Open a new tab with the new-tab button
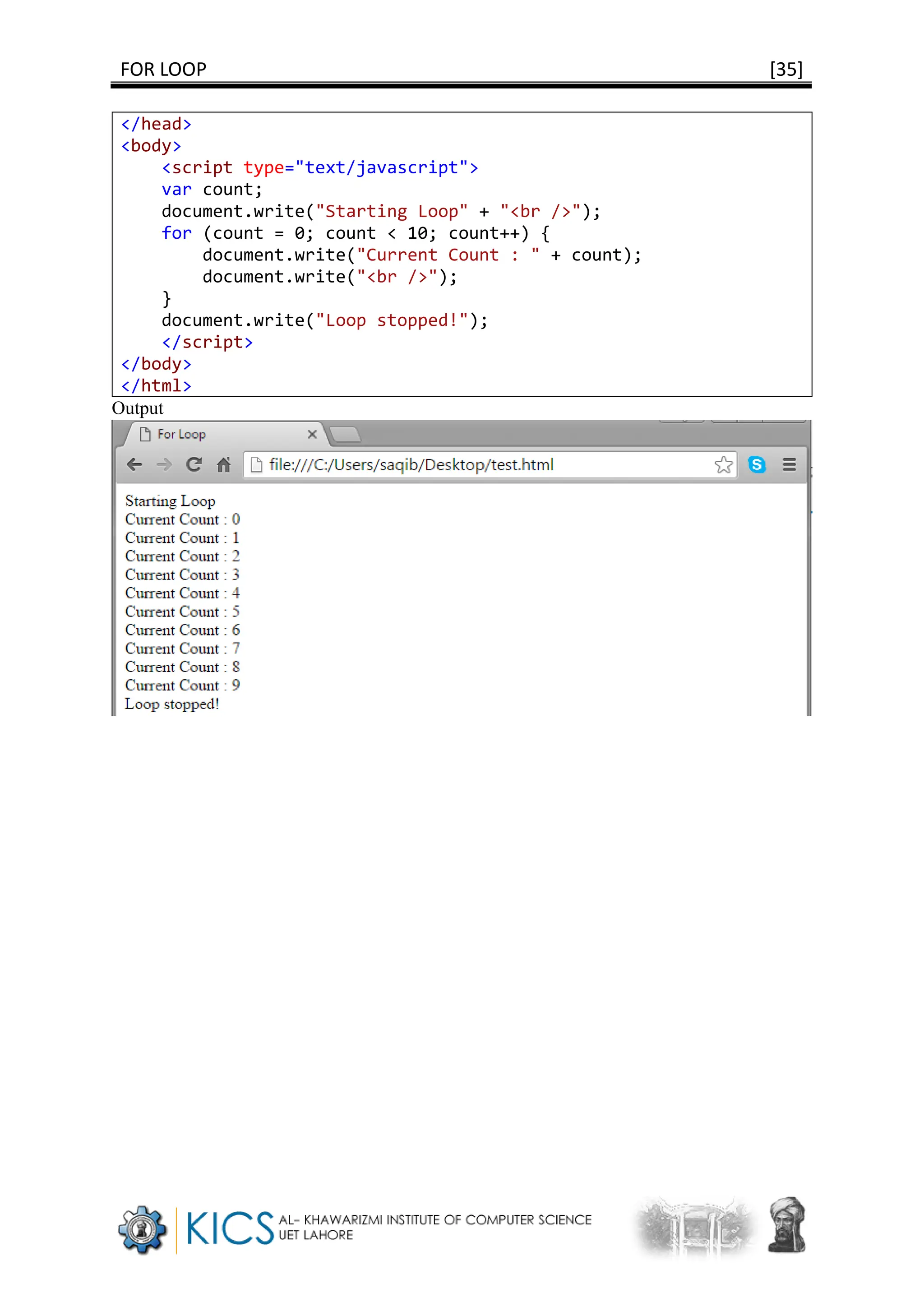924x1307 pixels. point(345,434)
